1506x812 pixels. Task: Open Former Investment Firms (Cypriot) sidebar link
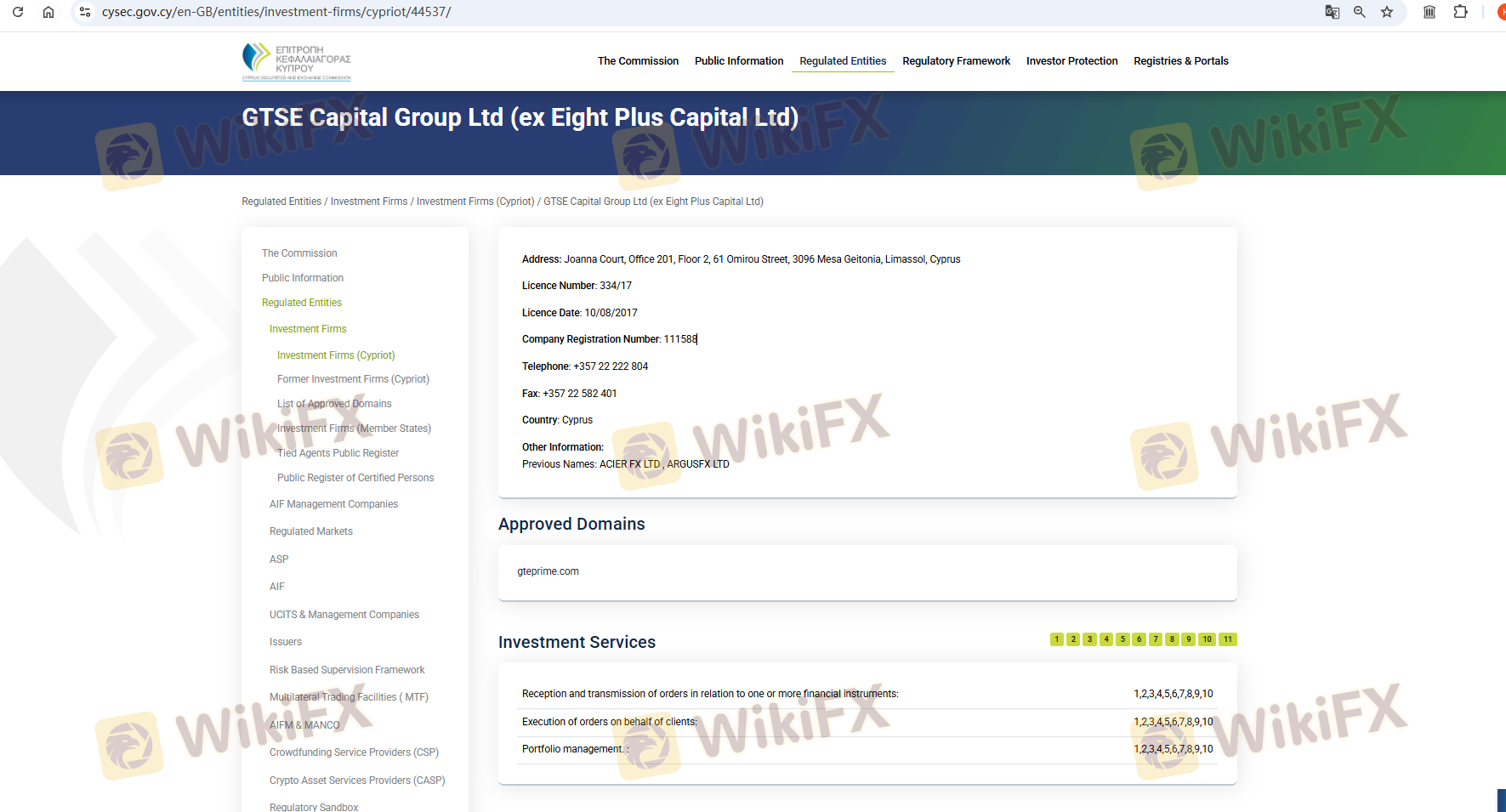coord(353,379)
